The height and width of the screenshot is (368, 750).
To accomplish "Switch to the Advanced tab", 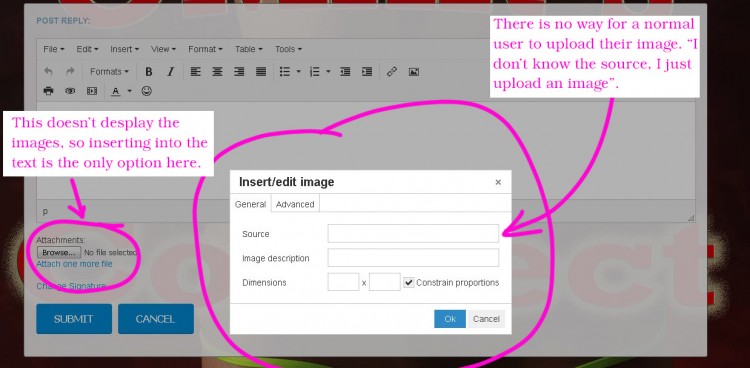I will coord(295,204).
